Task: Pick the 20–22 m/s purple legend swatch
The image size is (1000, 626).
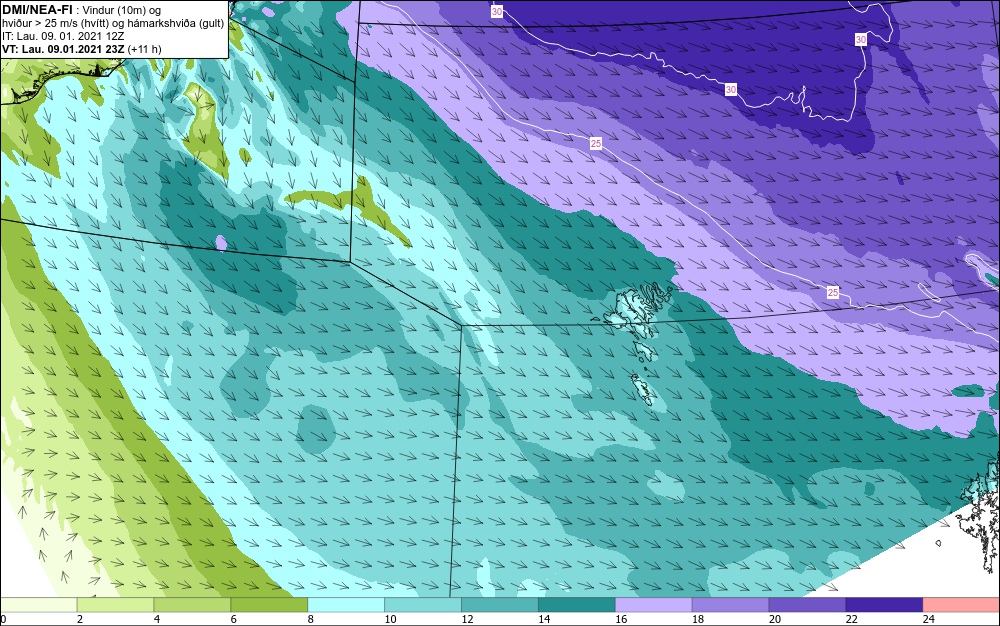Action: click(x=807, y=605)
